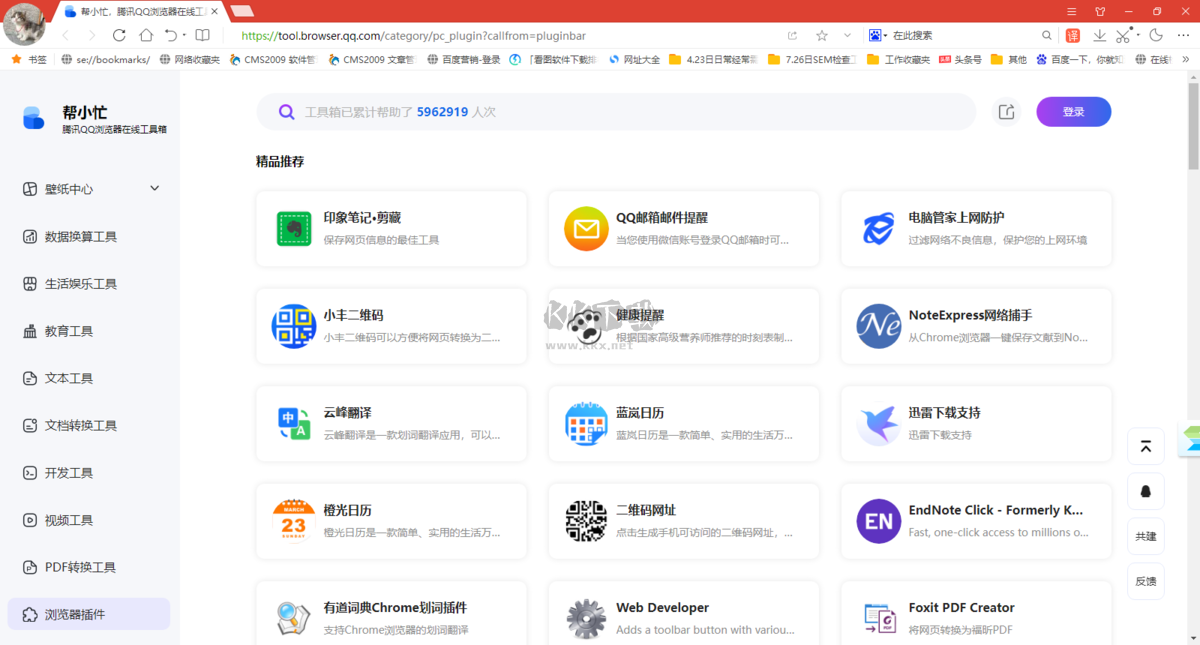Open the screenshot scissors tool
This screenshot has width=1200, height=645.
tap(1122, 35)
